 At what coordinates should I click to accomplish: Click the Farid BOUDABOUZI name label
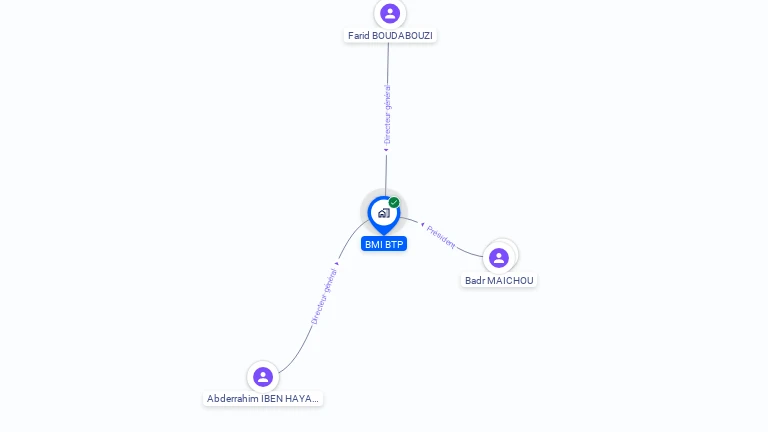[390, 36]
